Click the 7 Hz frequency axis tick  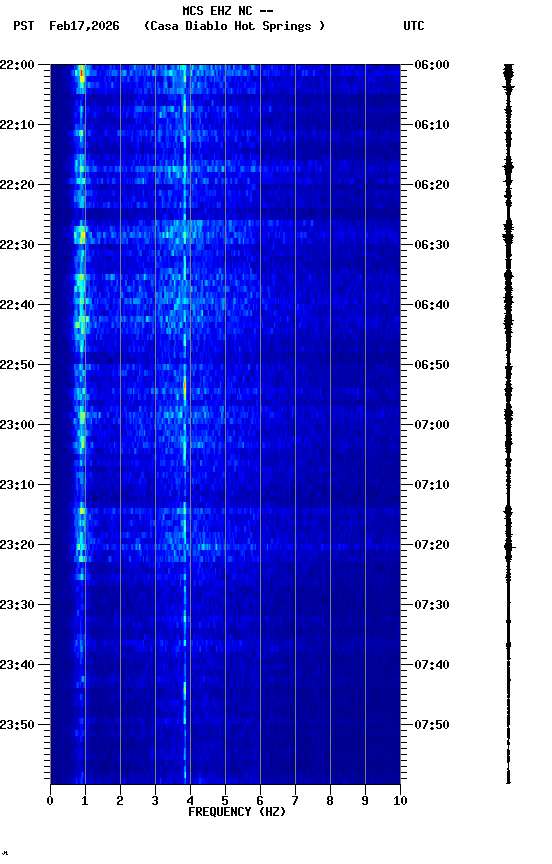point(295,801)
